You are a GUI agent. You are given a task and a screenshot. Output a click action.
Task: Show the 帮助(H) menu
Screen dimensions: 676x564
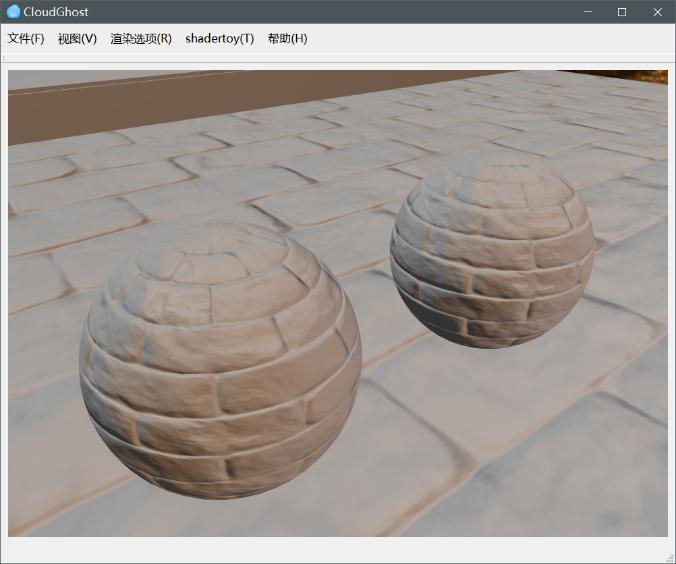(x=287, y=39)
